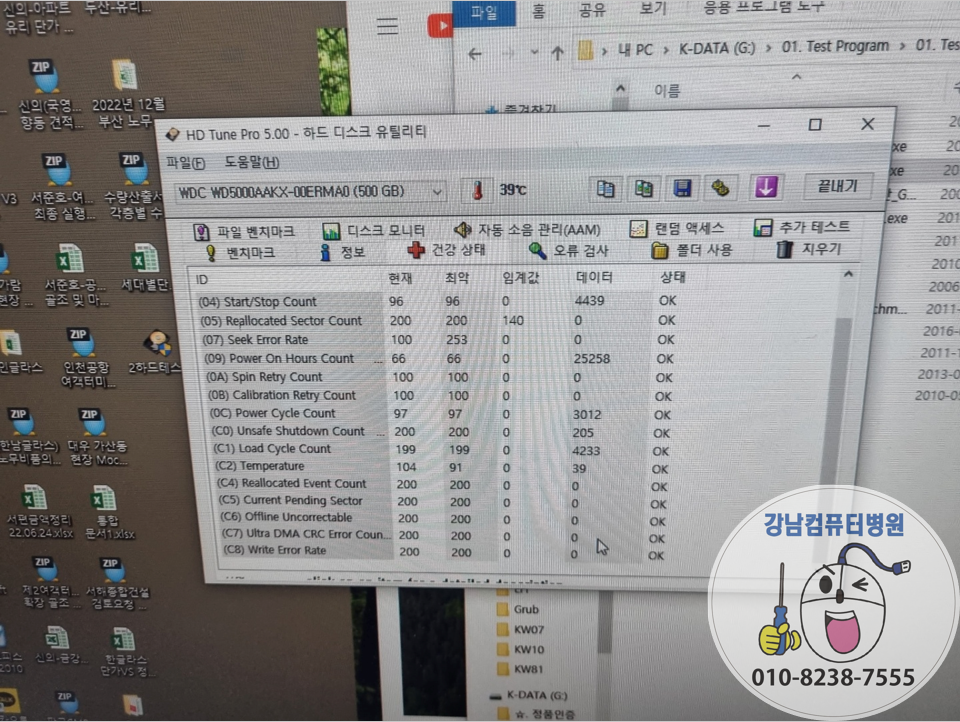
Task: Open the 오류 검사 tab
Action: point(569,250)
